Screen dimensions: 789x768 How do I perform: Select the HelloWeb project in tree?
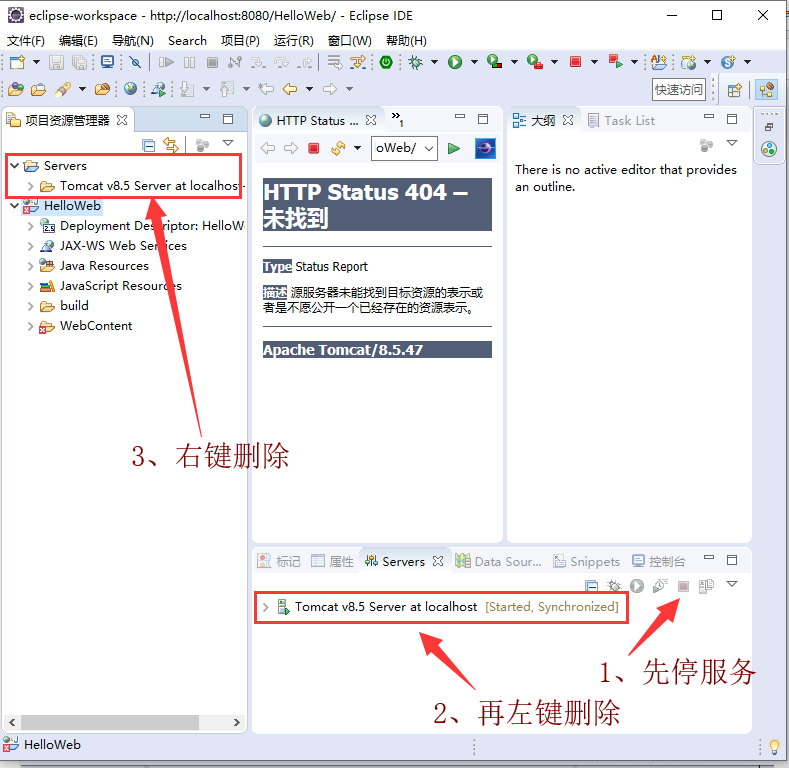tap(72, 206)
